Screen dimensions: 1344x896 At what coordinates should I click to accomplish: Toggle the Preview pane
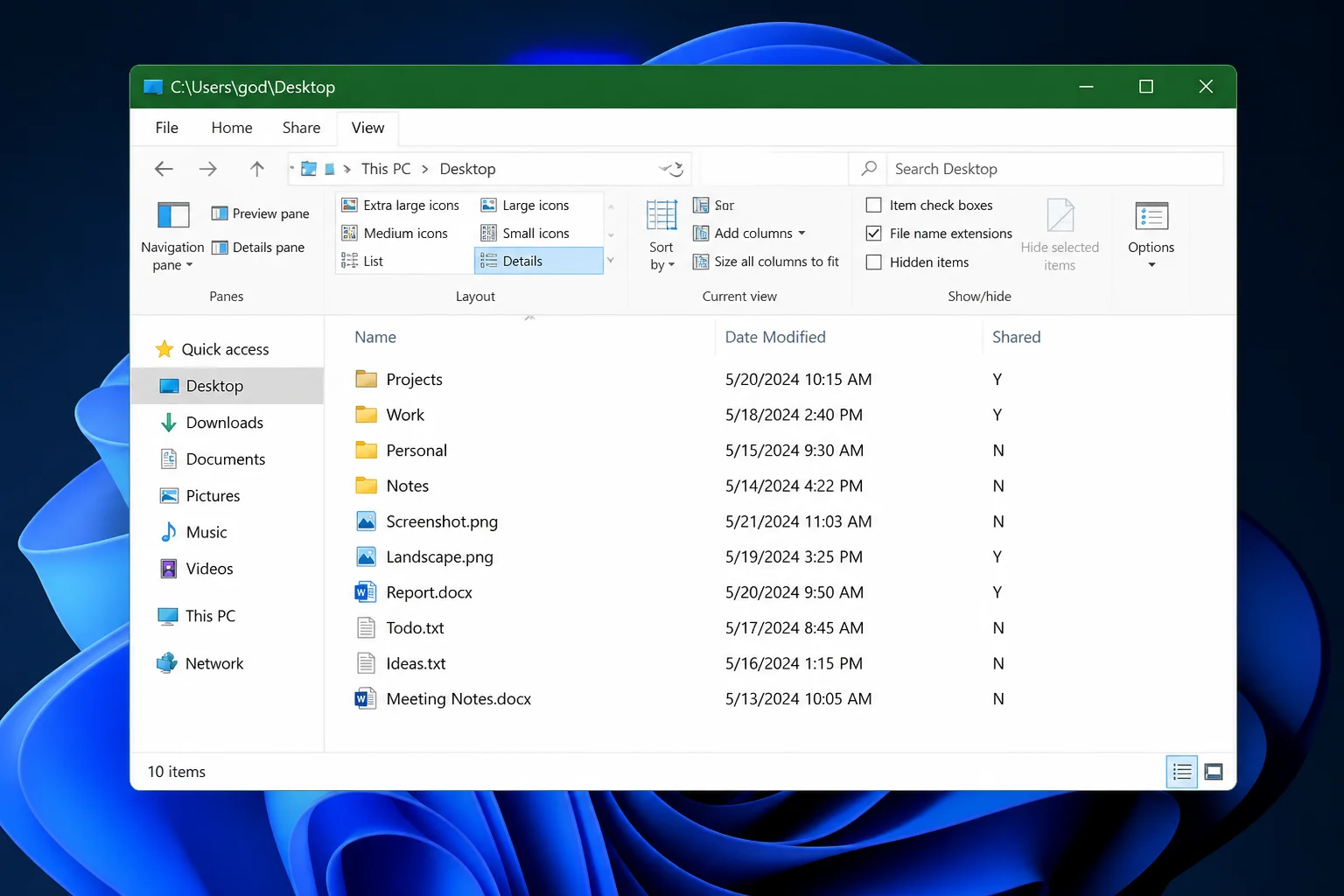click(x=261, y=213)
